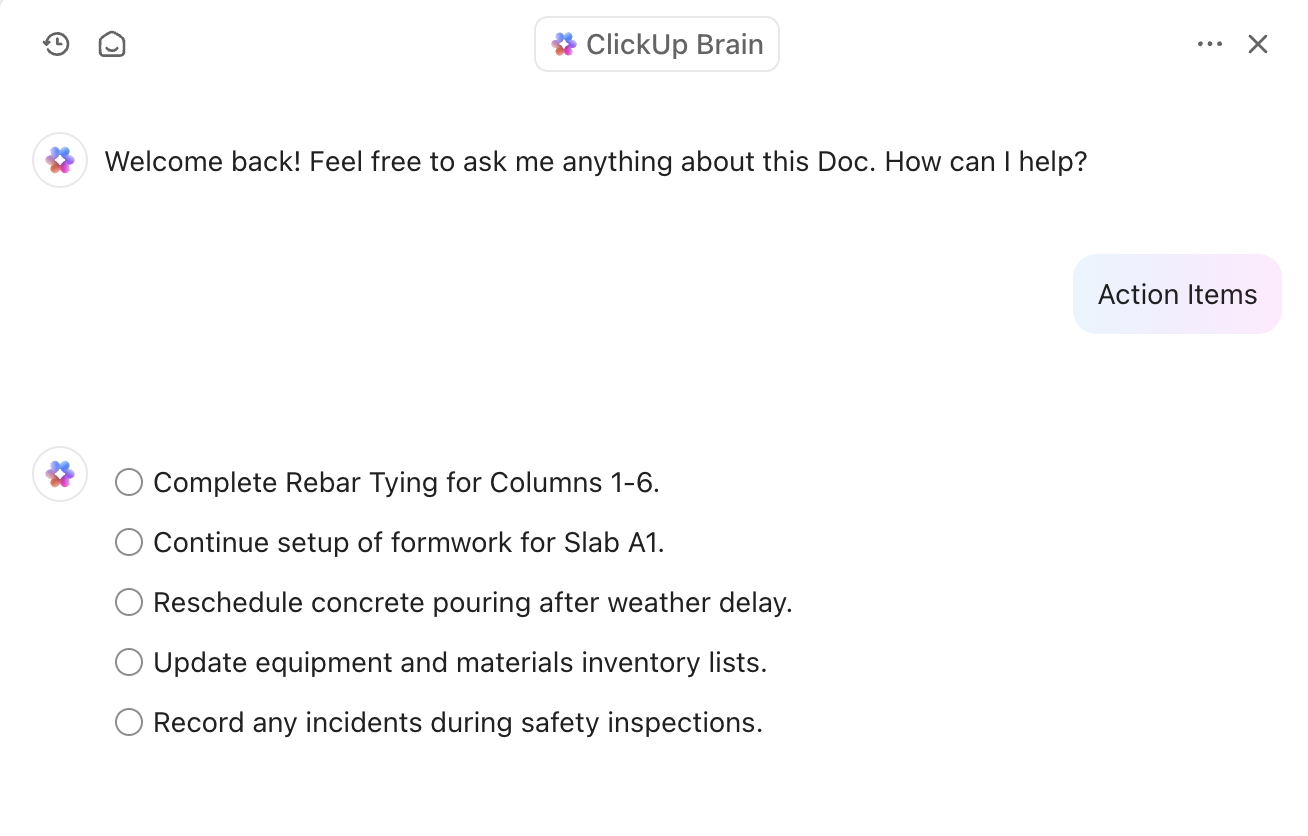Close the ClickUp Brain panel
Viewport: 1308px width, 836px height.
coord(1258,44)
